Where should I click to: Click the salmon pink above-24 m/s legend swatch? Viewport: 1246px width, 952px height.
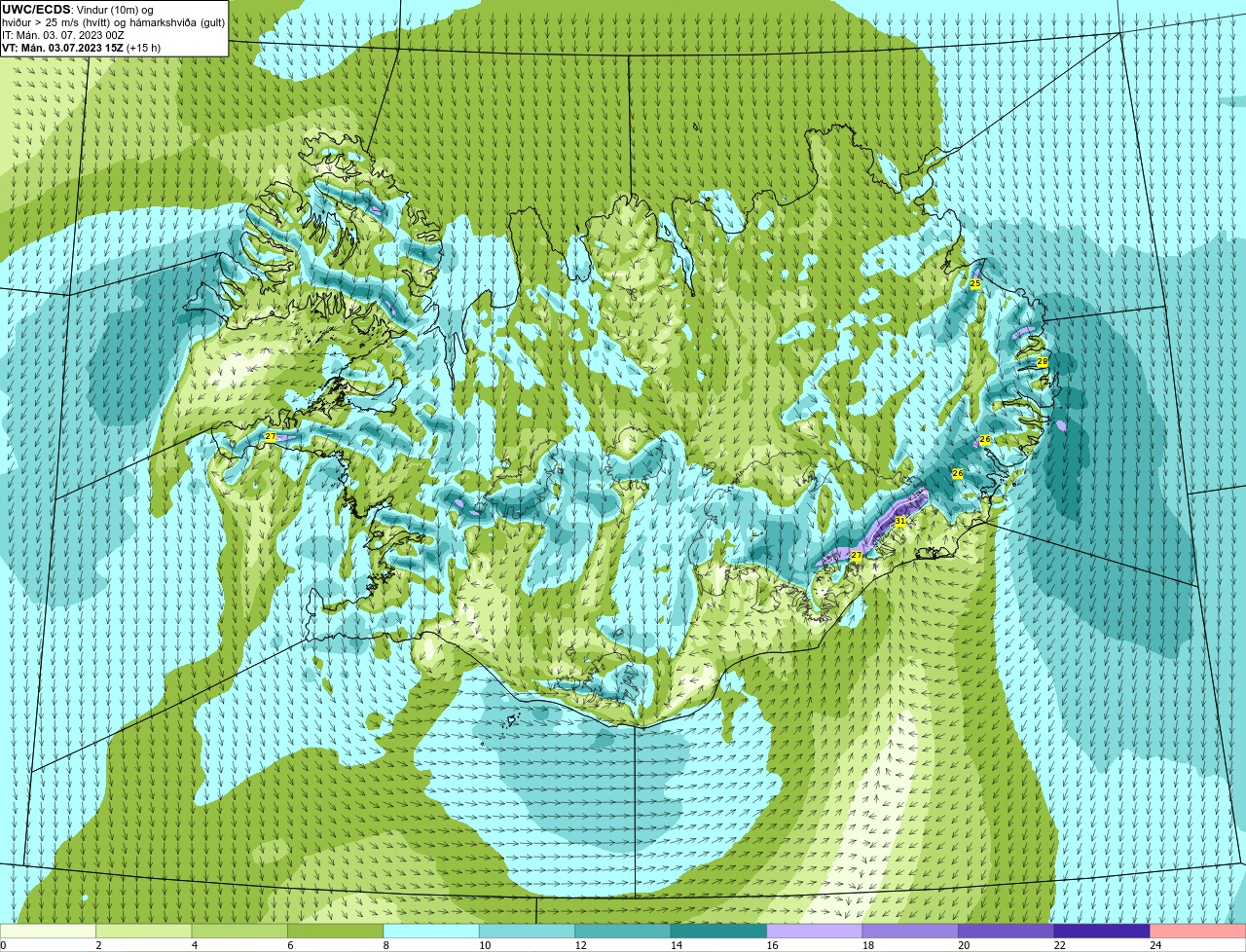pyautogui.click(x=1198, y=931)
